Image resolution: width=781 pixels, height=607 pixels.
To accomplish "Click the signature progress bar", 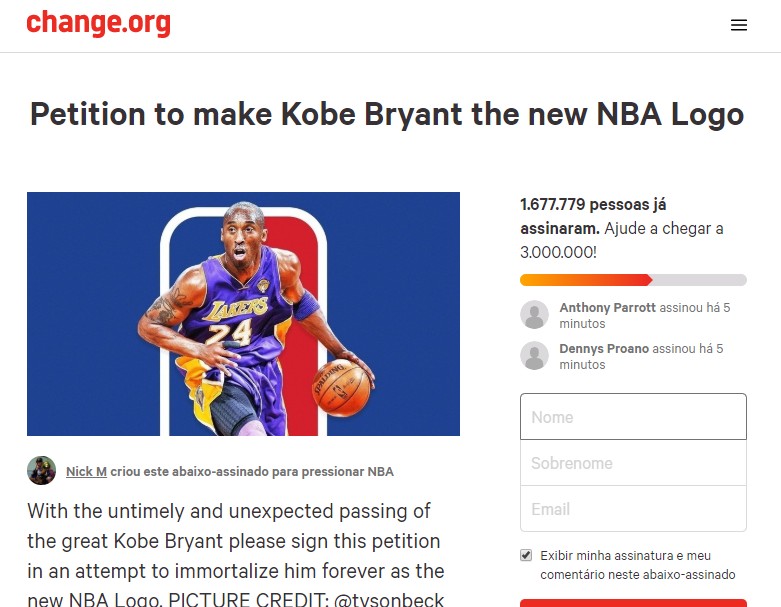I will 633,280.
